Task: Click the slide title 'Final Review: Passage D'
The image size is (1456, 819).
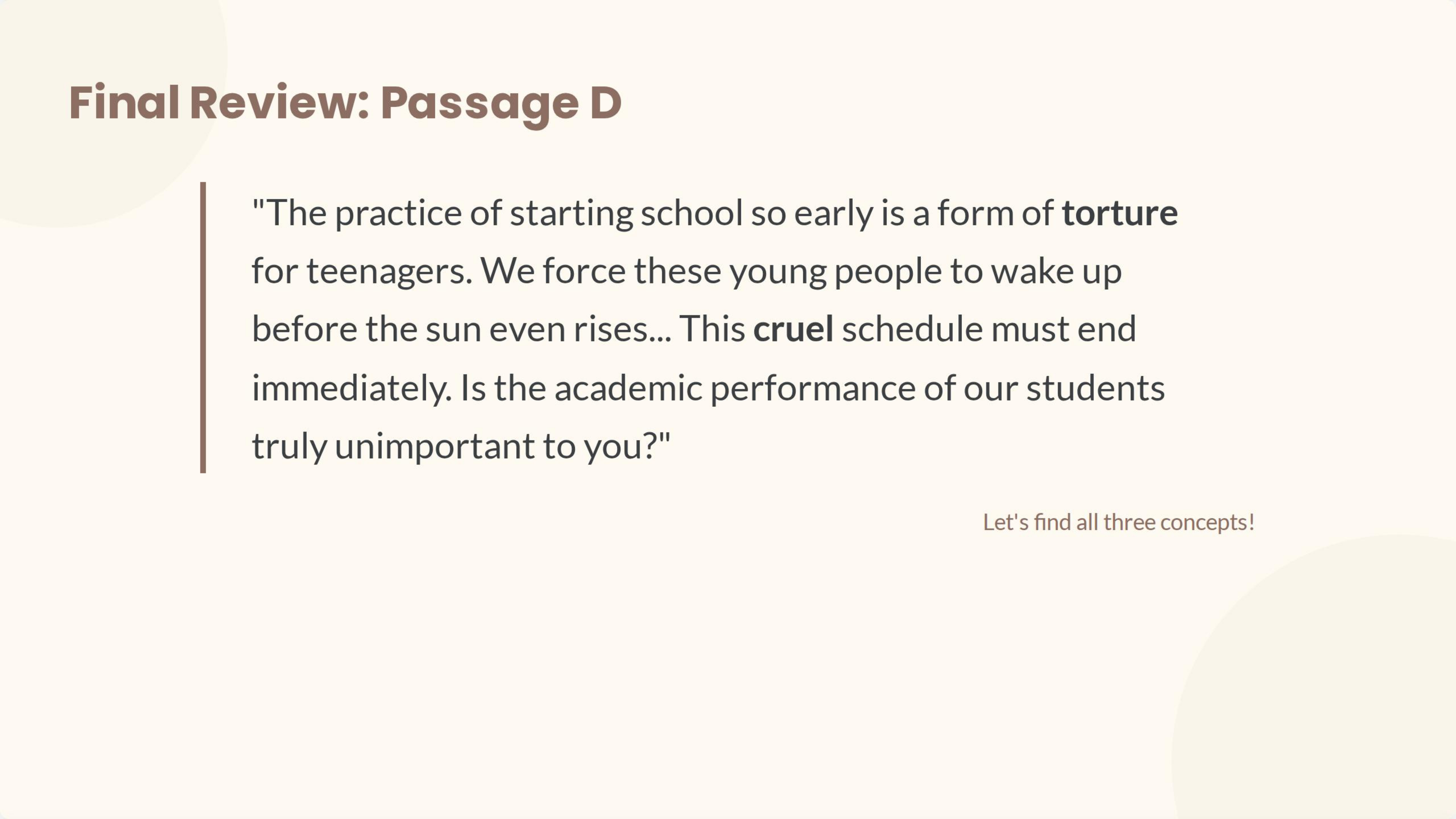Action: [345, 103]
